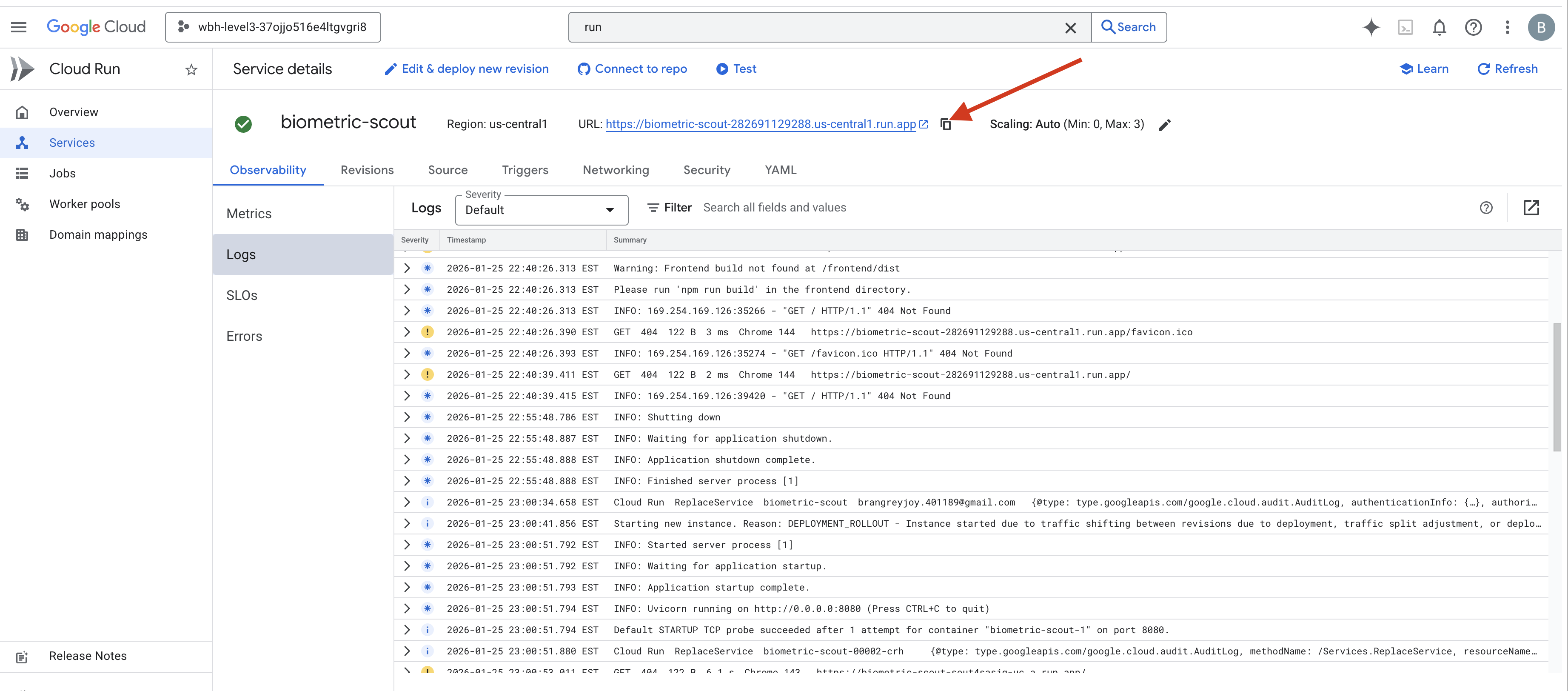Screen dimensions: 1568x691
Task: Click Edit & deploy new revision
Action: point(466,69)
